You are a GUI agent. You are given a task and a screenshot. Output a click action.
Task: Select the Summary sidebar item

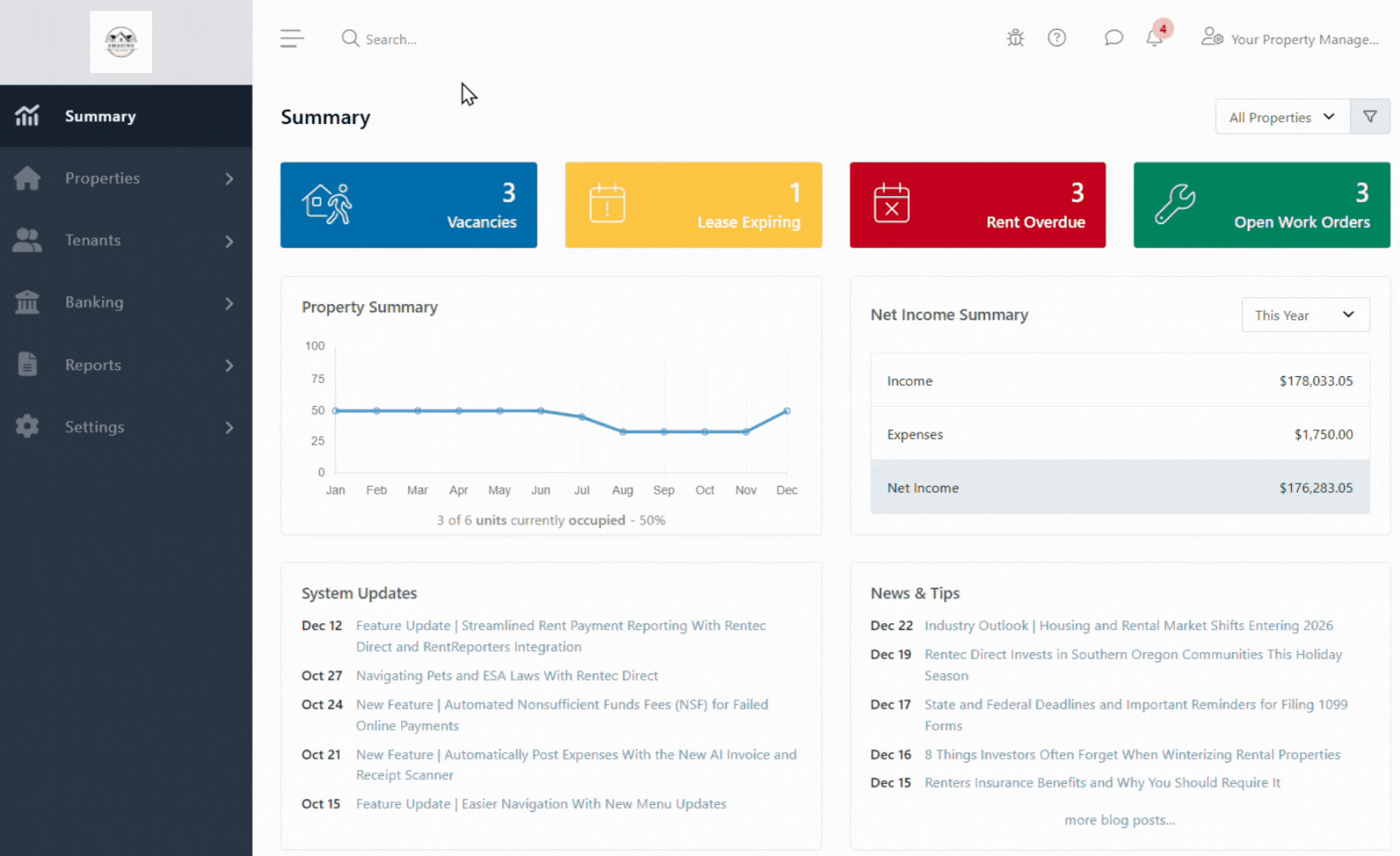[126, 116]
